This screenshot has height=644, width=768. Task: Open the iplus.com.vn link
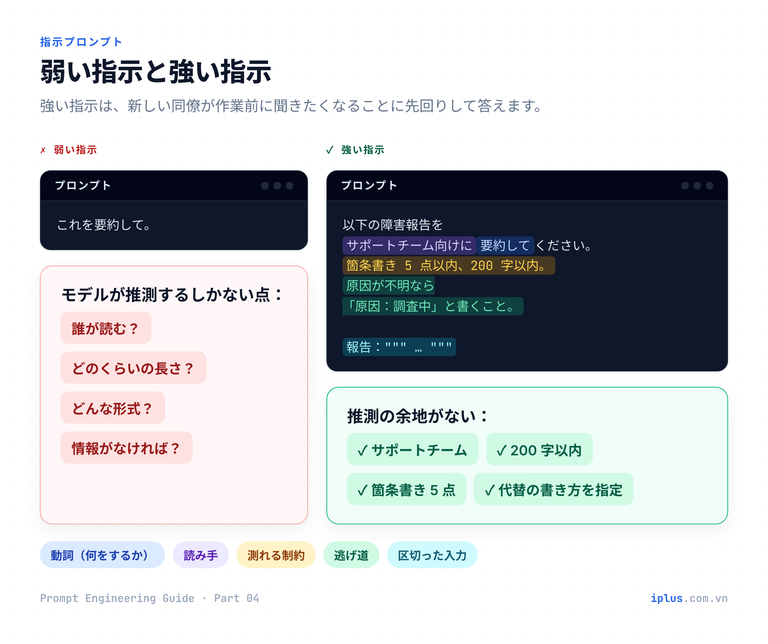(x=689, y=598)
